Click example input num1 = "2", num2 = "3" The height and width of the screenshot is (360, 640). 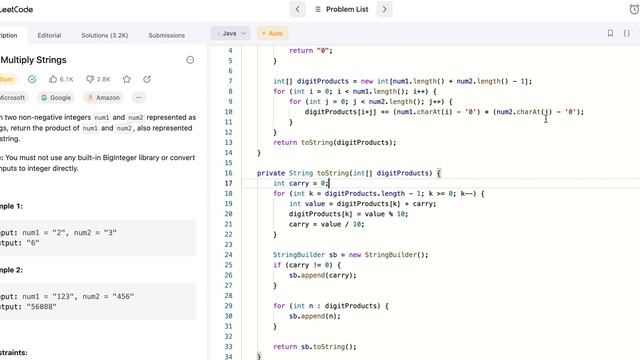coord(69,233)
